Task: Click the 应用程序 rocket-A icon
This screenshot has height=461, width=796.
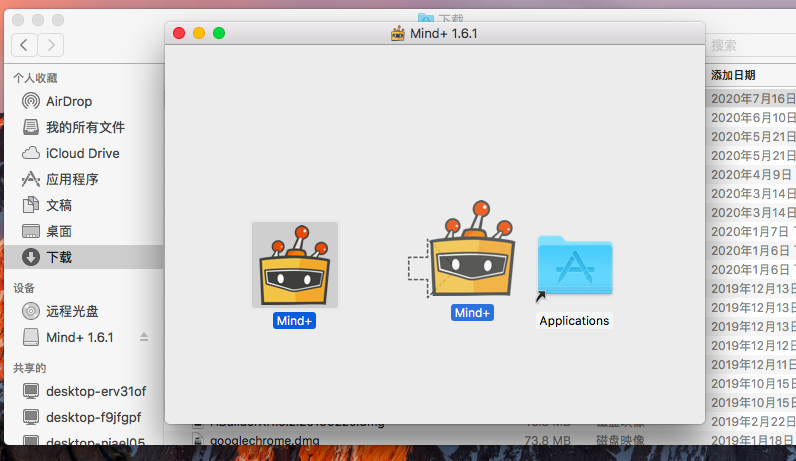Action: 31,179
